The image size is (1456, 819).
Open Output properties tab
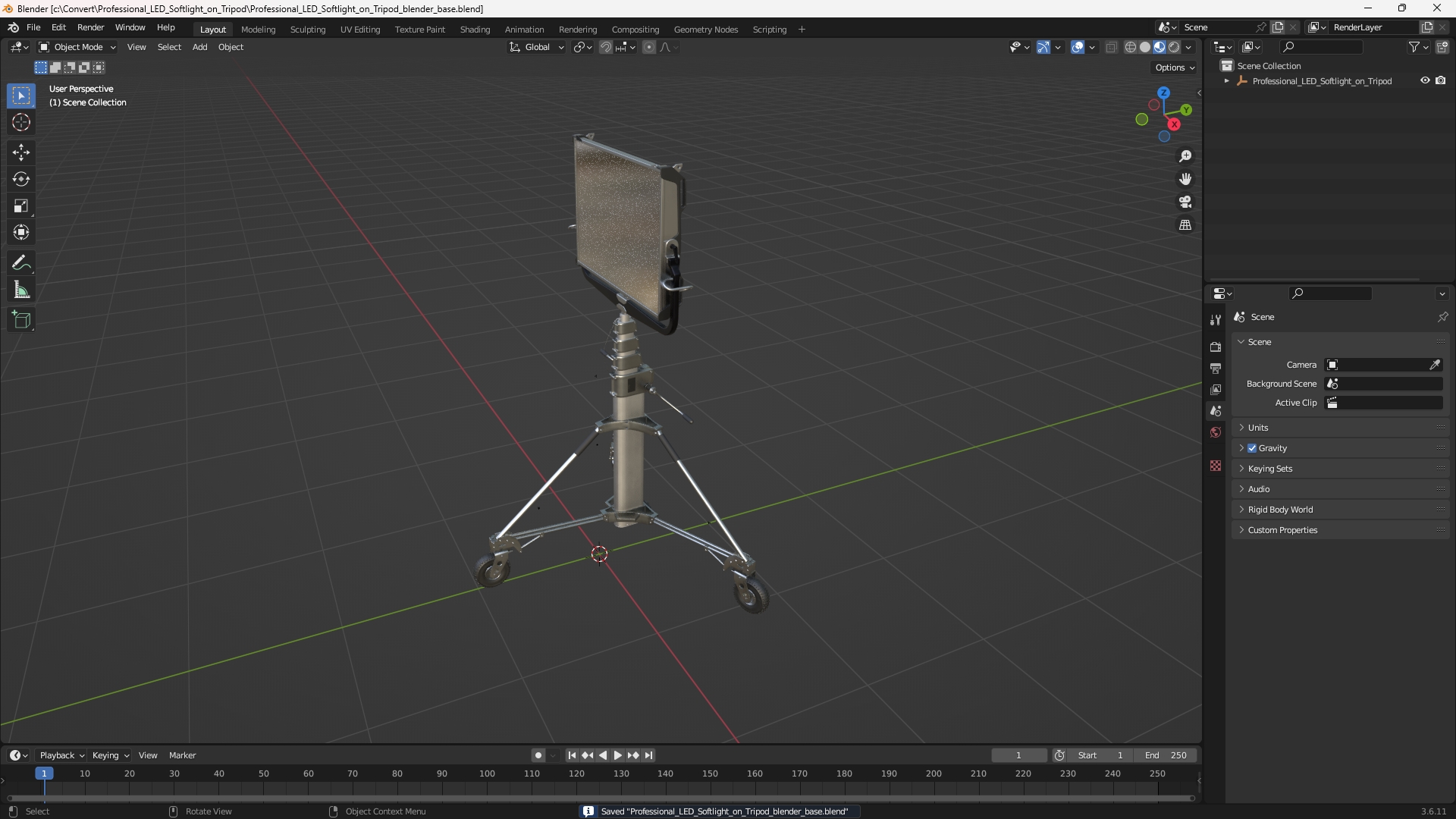[x=1216, y=368]
